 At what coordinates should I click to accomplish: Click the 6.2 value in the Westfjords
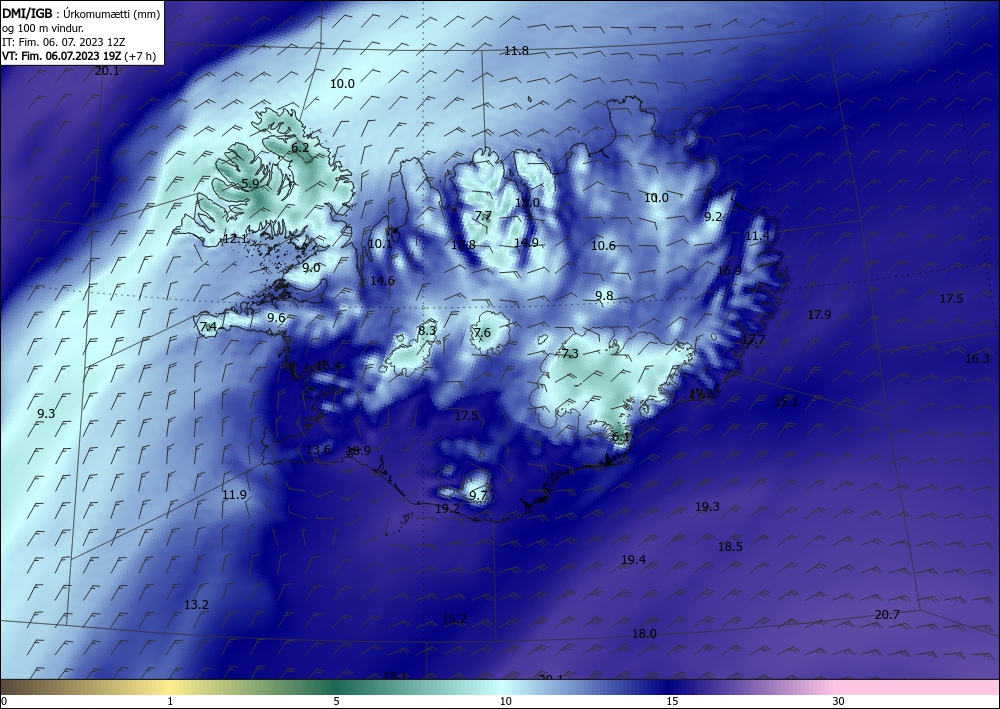(300, 147)
